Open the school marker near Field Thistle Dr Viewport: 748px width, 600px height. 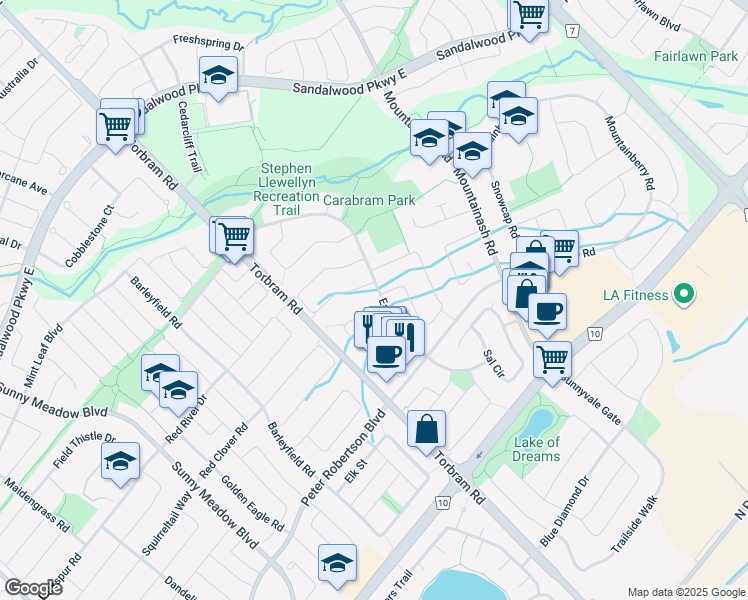120,461
